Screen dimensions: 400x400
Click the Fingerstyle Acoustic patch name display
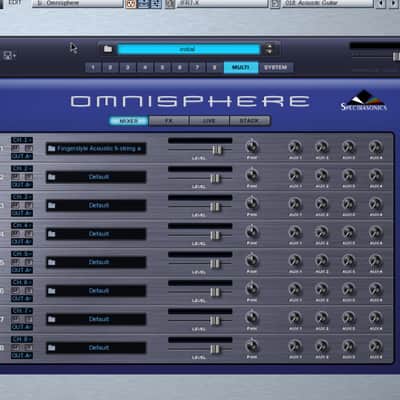[x=96, y=148]
